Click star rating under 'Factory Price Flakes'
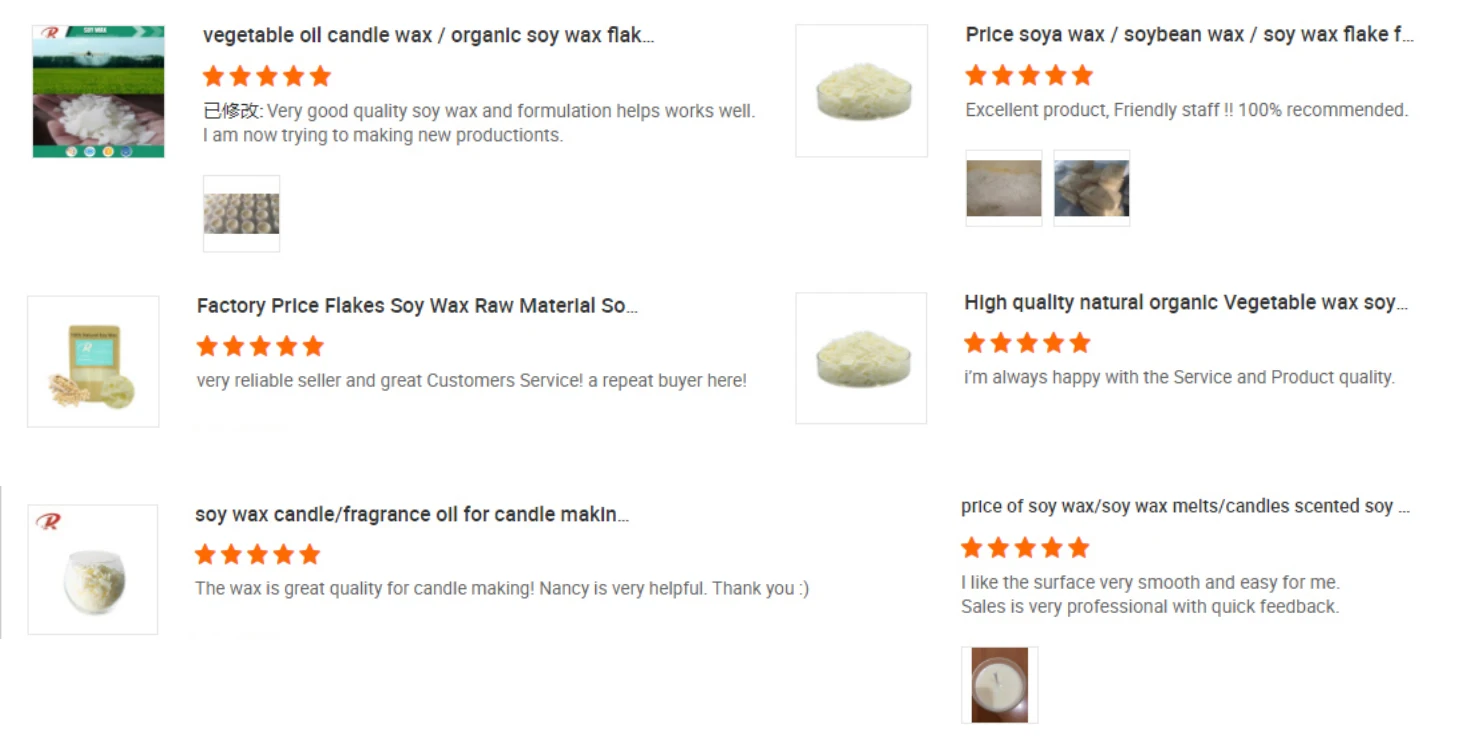Viewport: 1480px width, 736px height. [x=260, y=347]
